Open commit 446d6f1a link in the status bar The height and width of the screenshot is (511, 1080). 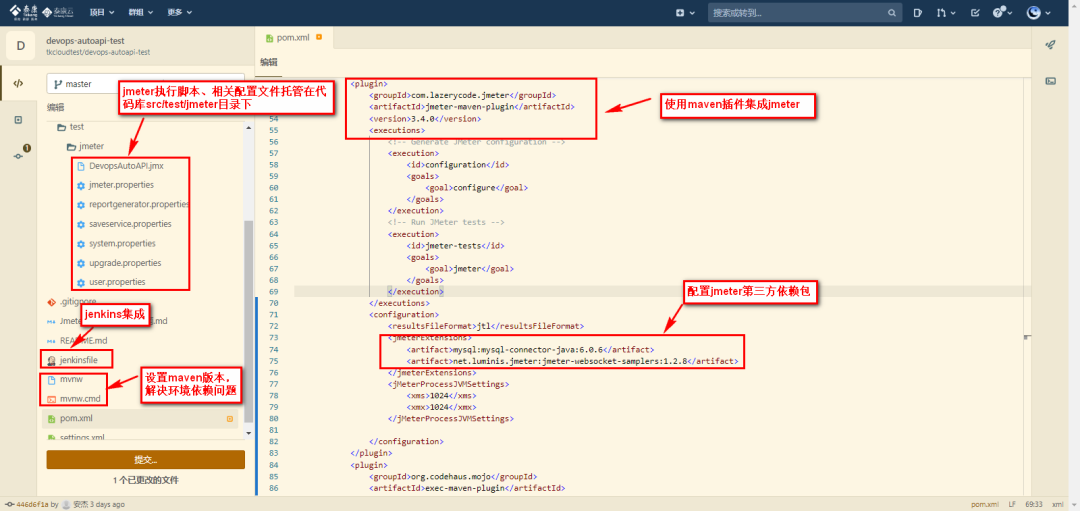pos(34,504)
